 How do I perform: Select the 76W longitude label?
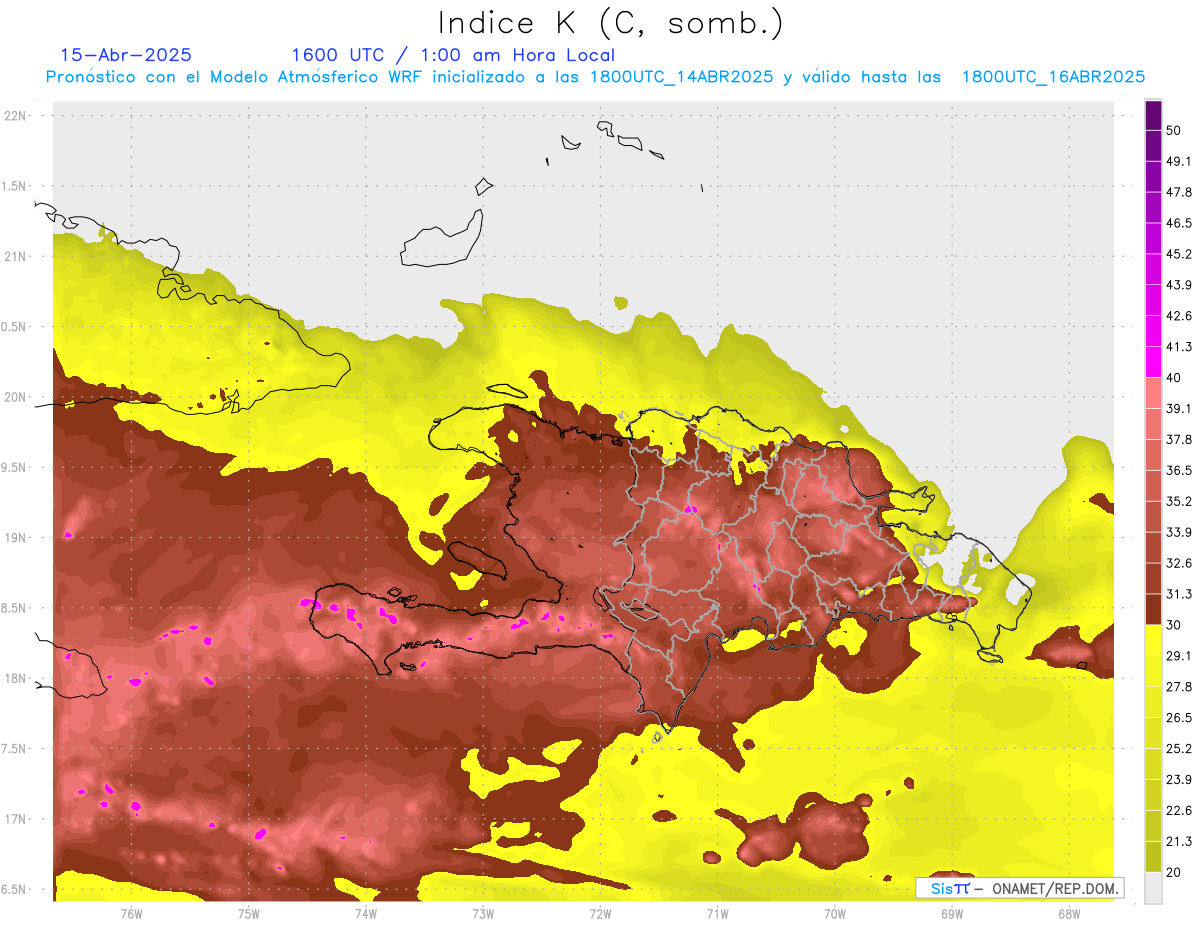coord(131,913)
